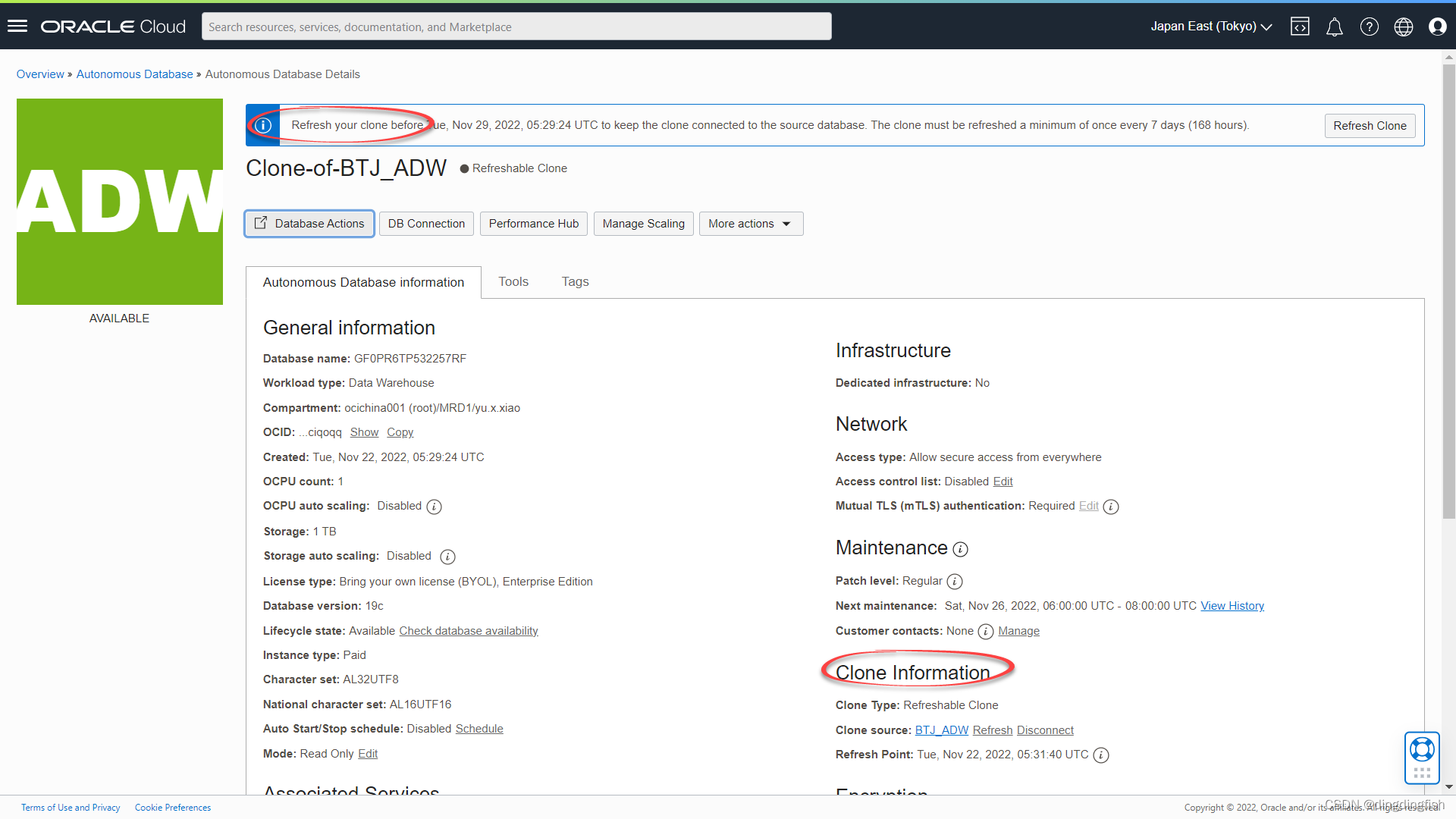Open the BTJ_ADW clone source link

[942, 730]
